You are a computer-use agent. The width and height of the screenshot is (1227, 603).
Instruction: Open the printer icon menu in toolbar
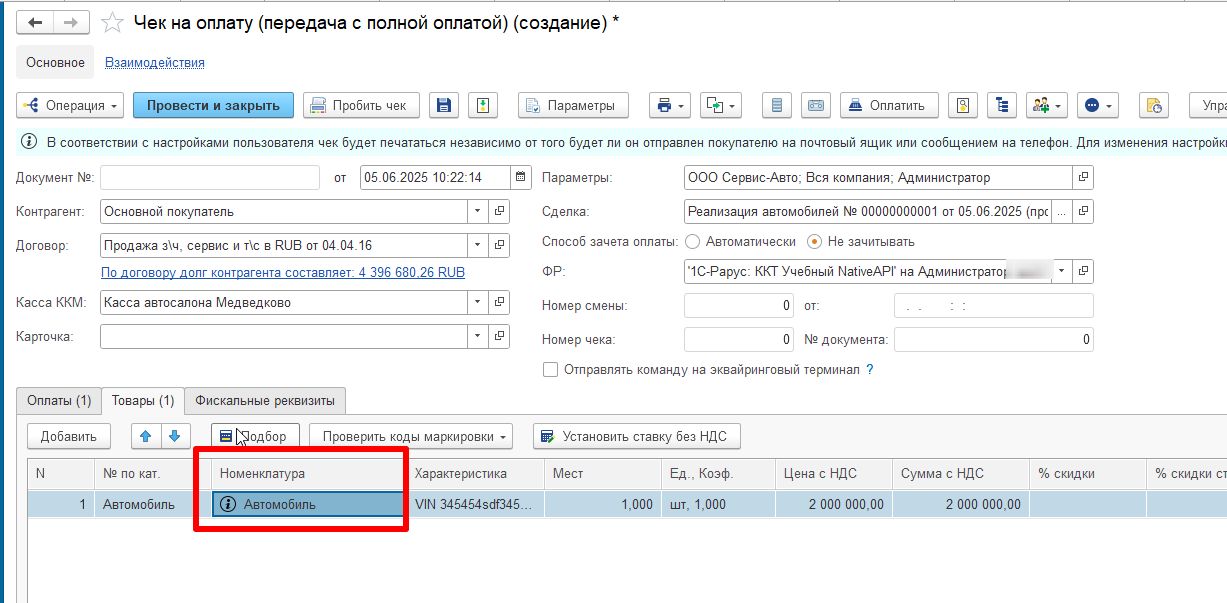[669, 105]
